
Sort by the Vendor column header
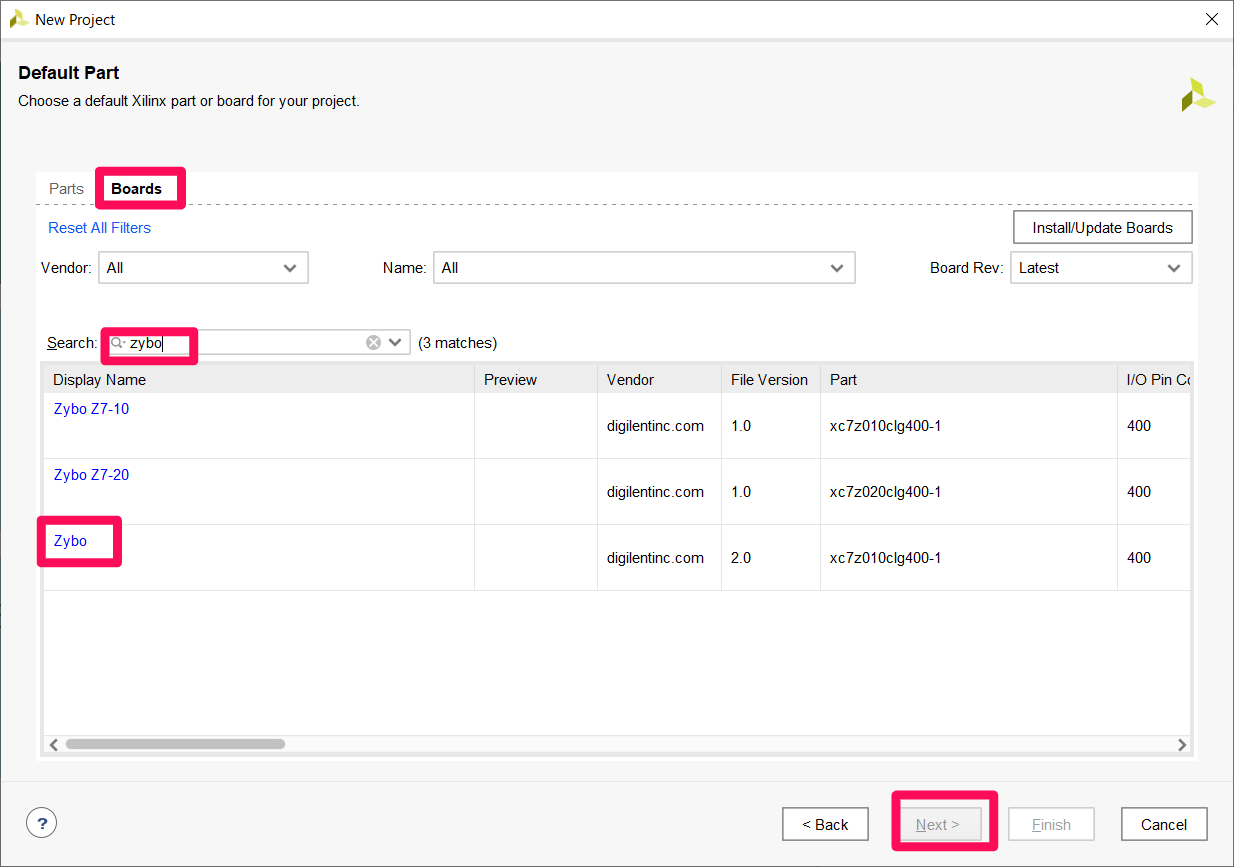[x=659, y=379]
